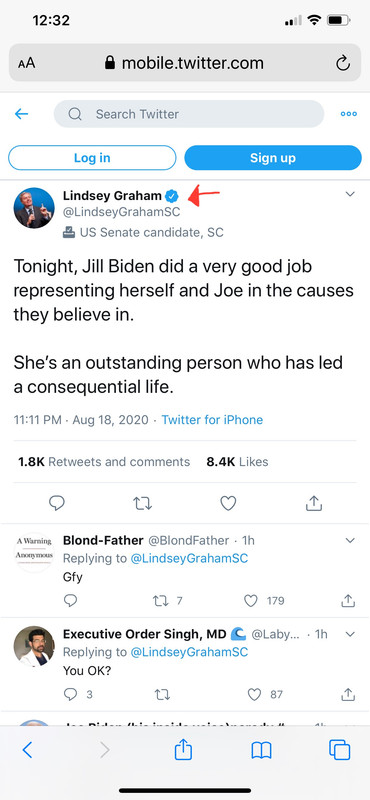
Task: Click the Log in button
Action: tap(92, 158)
